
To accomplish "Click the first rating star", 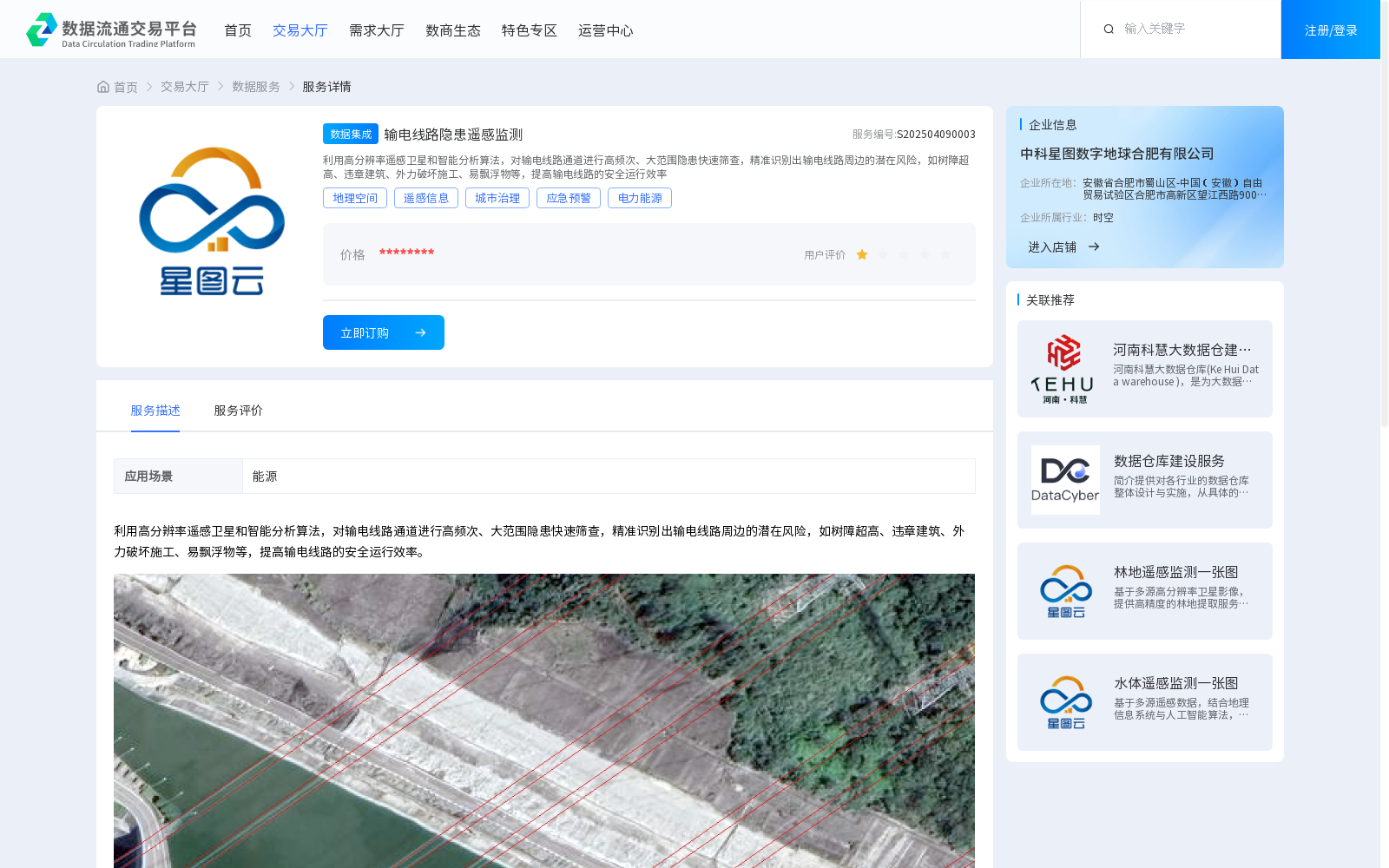I will (862, 254).
